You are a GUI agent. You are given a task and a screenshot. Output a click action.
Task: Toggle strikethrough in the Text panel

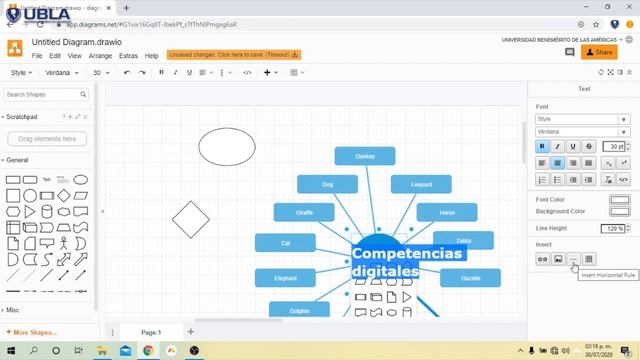click(589, 147)
